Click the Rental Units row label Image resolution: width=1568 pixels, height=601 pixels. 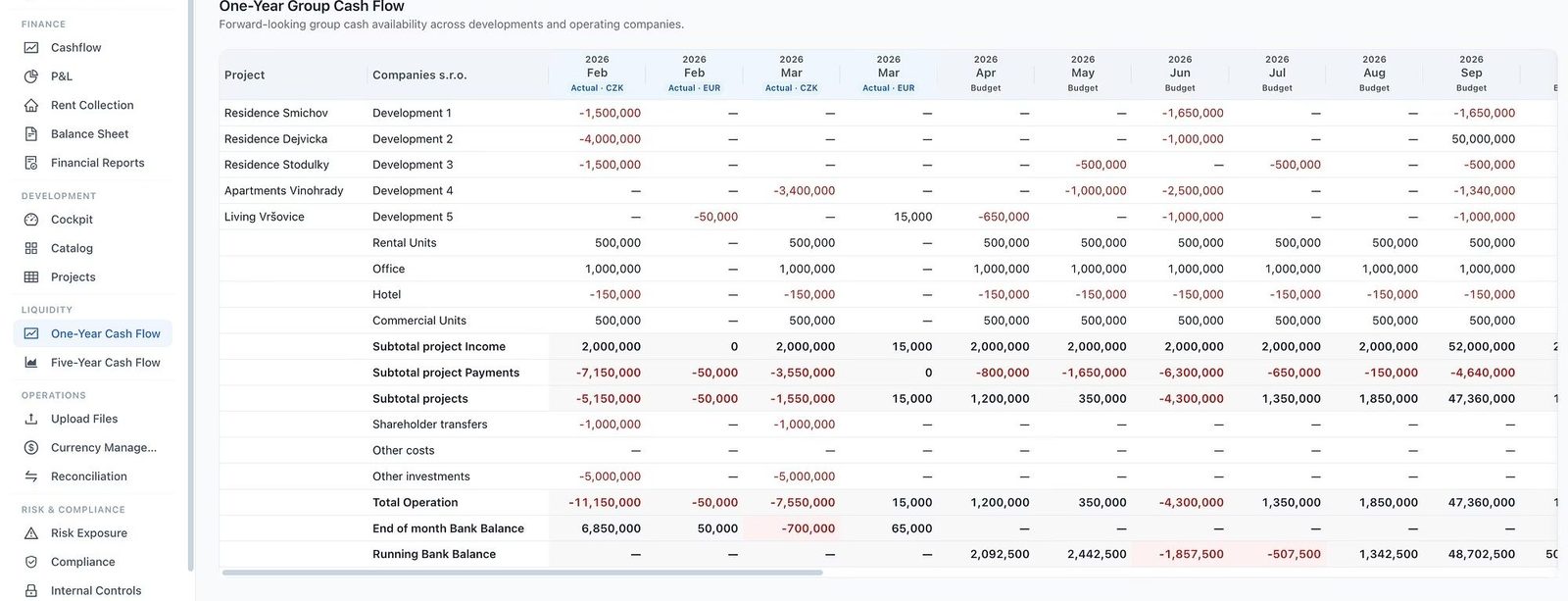405,242
